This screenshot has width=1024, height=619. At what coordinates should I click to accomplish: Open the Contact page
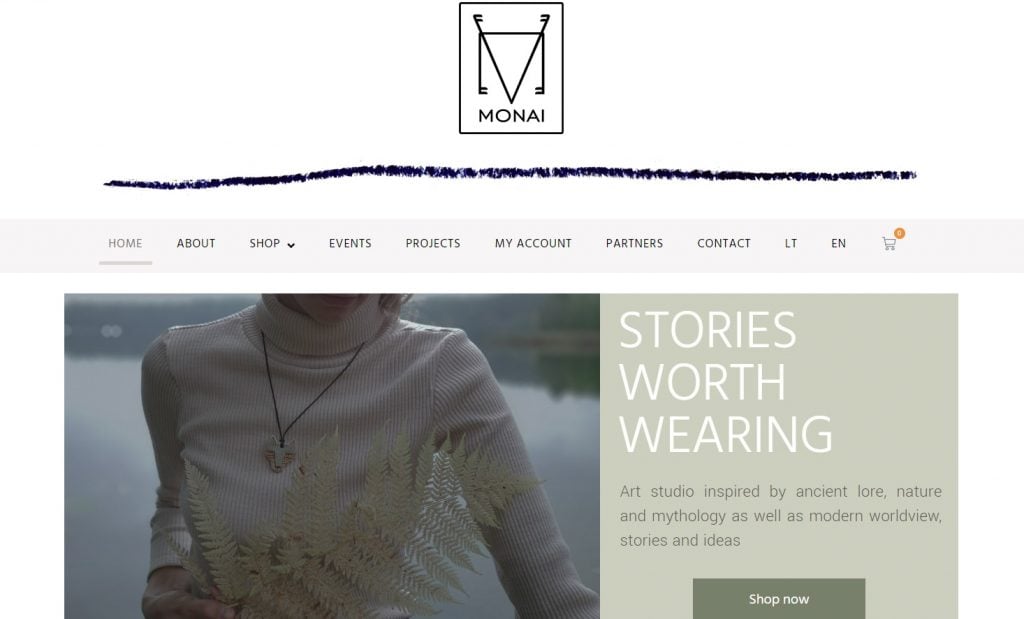(724, 244)
